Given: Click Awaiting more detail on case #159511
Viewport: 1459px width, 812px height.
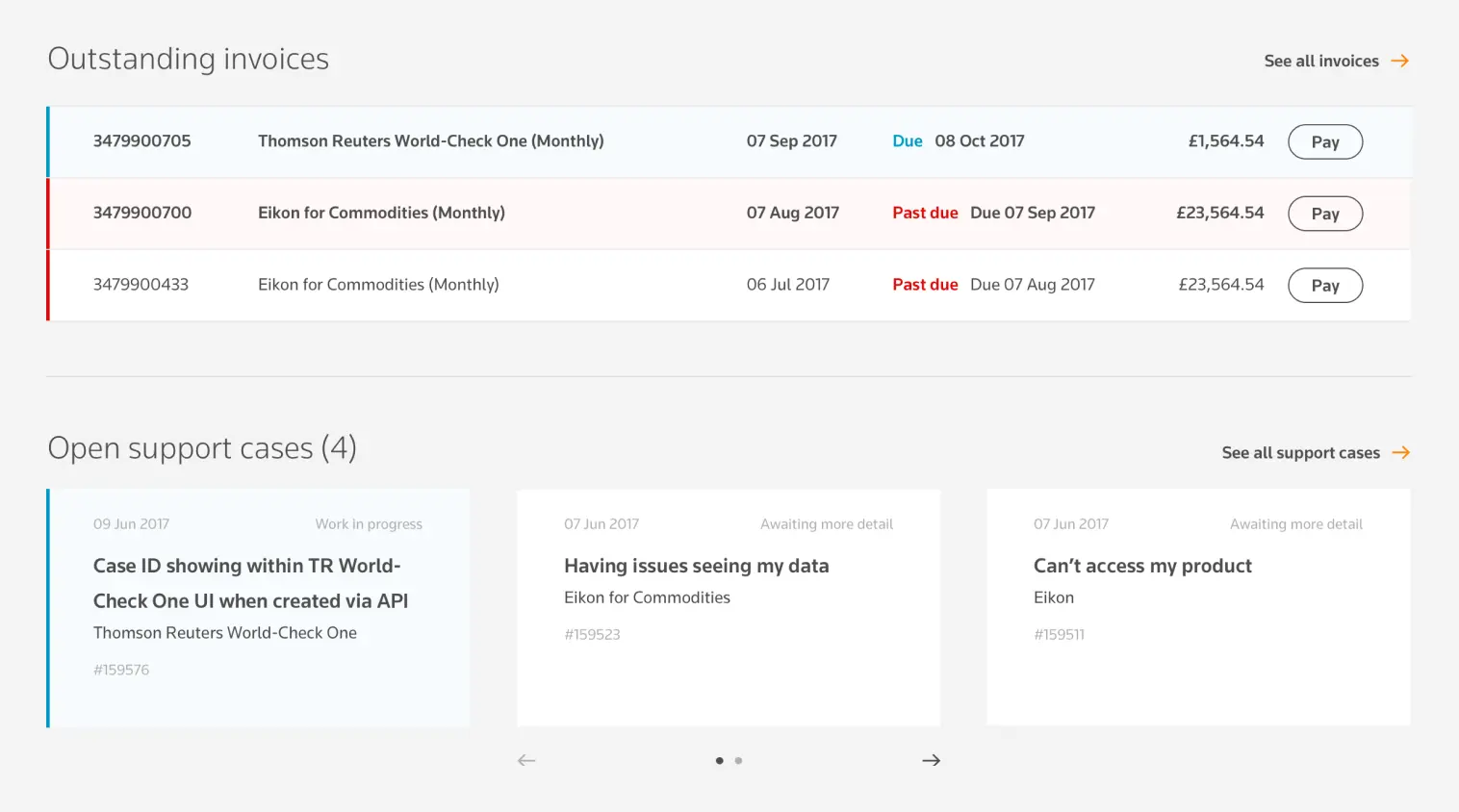Looking at the screenshot, I should point(1296,524).
